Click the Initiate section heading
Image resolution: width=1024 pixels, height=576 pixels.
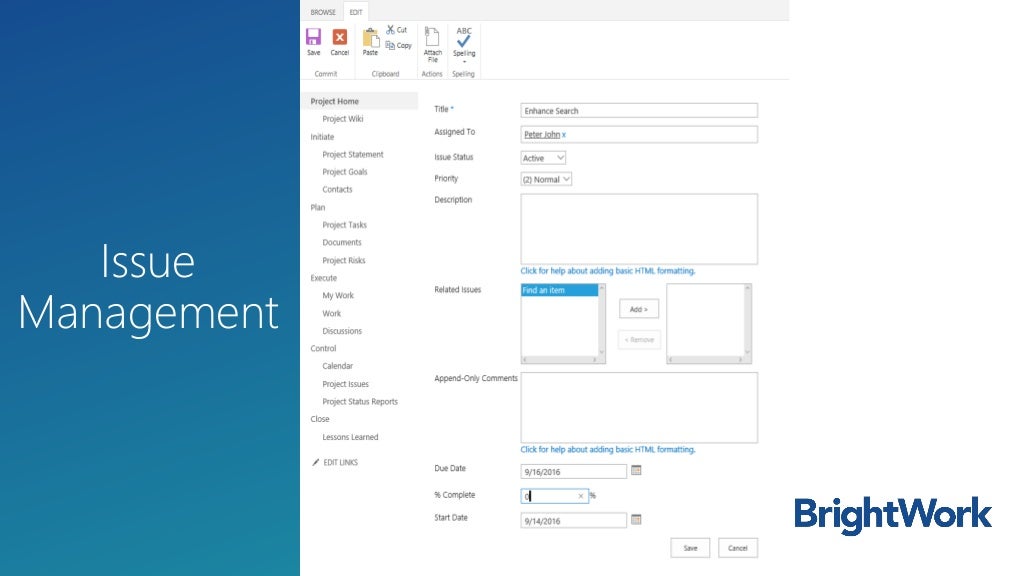322,137
